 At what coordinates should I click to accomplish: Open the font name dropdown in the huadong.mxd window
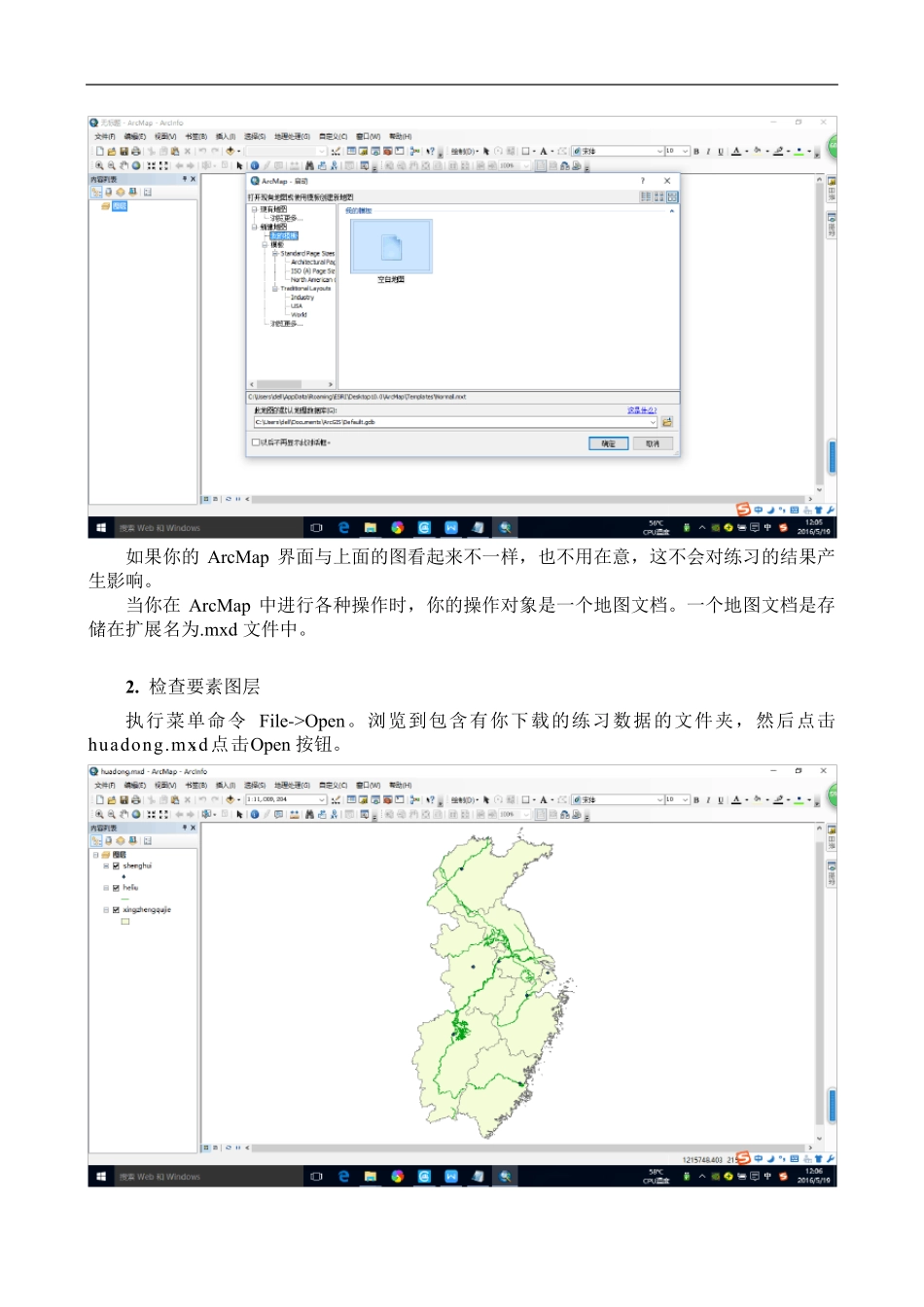click(x=660, y=799)
